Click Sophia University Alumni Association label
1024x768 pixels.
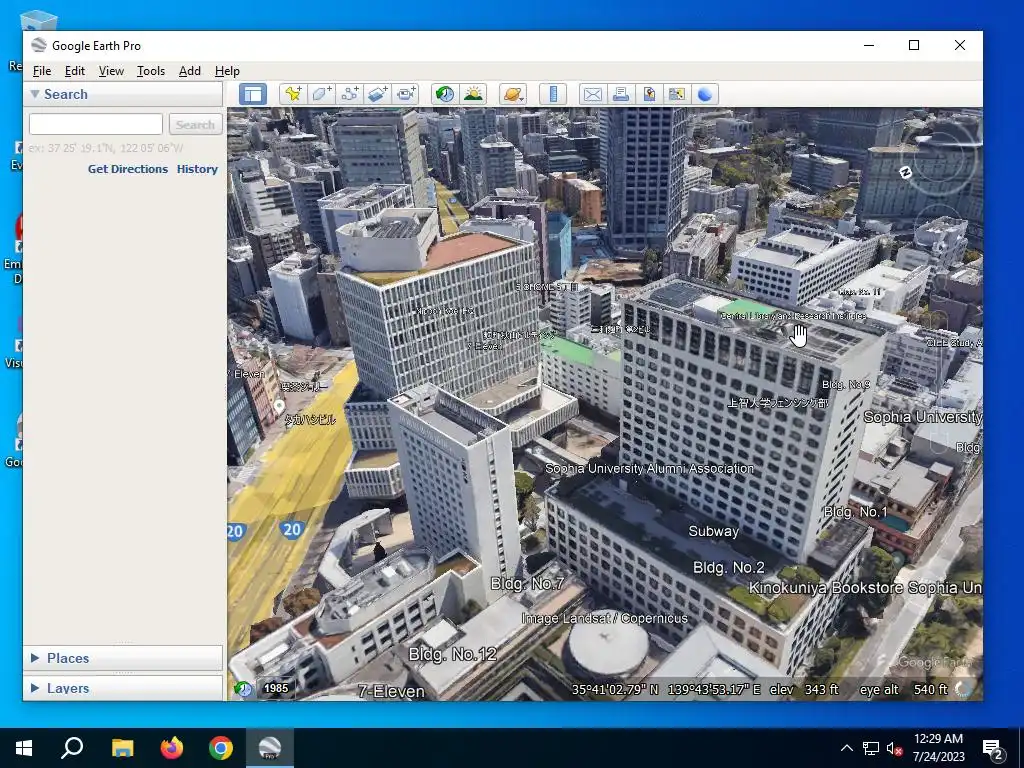tap(649, 468)
